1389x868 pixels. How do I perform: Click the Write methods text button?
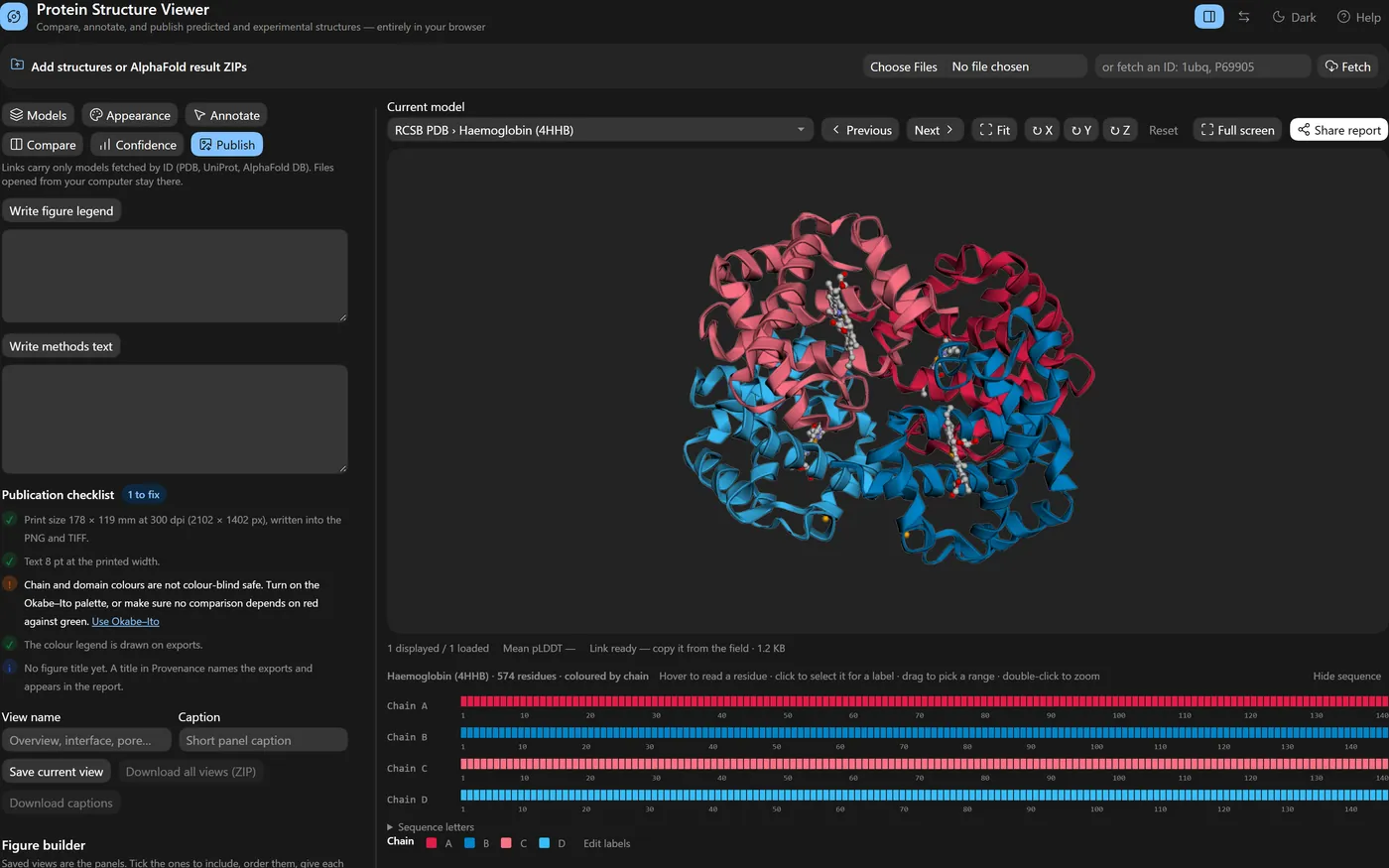coord(62,346)
